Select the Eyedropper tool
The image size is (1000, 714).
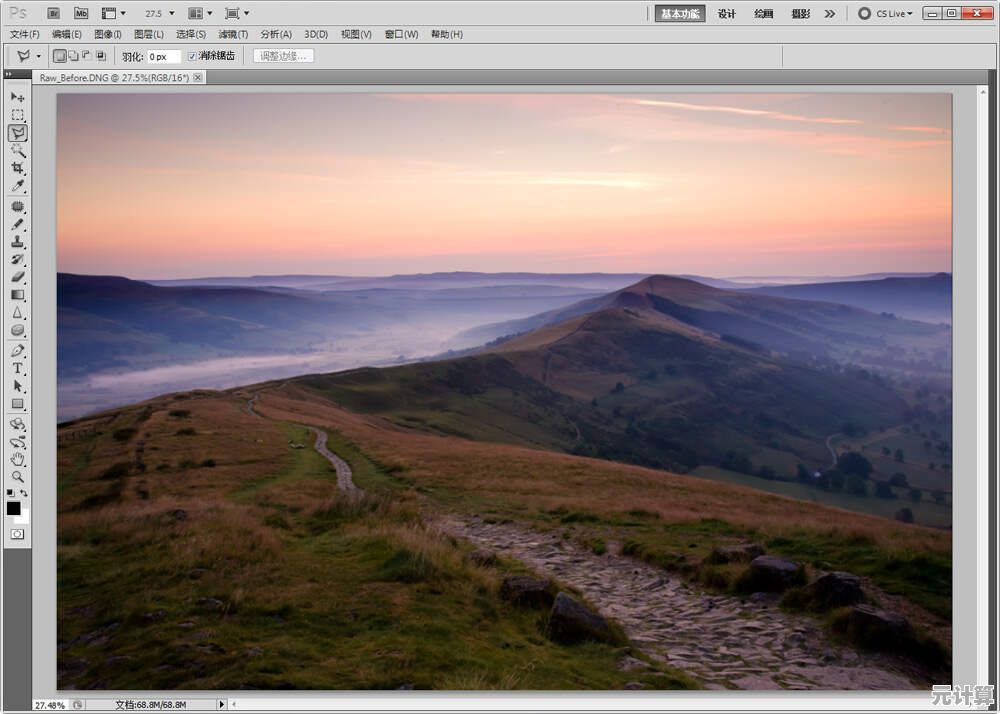coord(18,186)
